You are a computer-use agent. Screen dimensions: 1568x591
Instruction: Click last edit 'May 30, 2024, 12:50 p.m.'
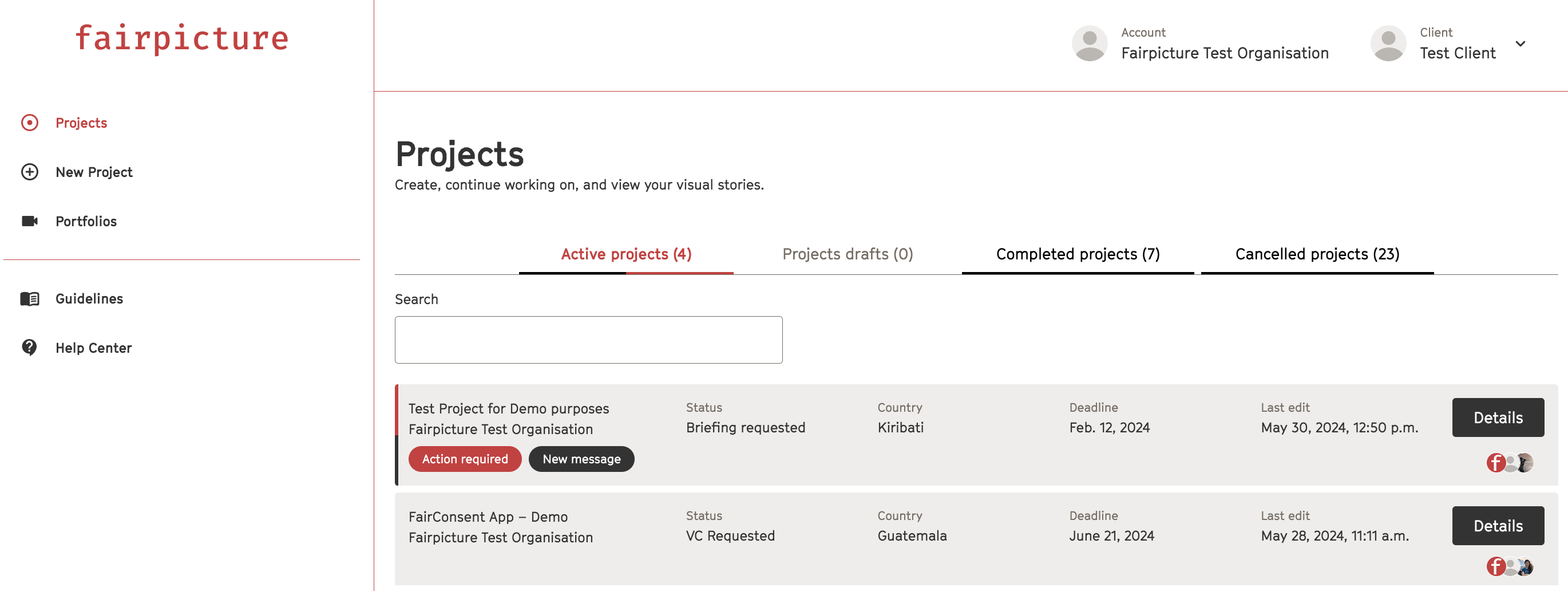tap(1339, 428)
